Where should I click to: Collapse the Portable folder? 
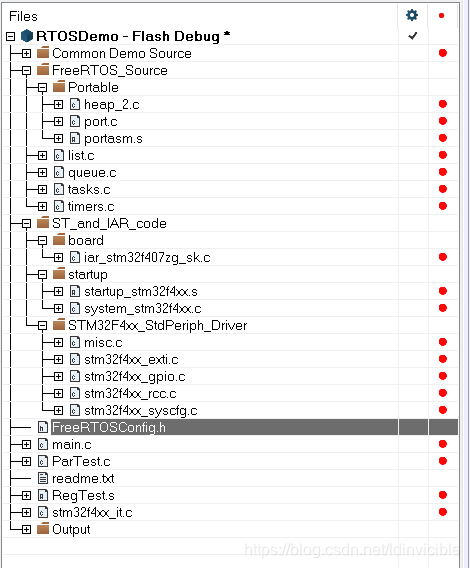pyautogui.click(x=42, y=87)
